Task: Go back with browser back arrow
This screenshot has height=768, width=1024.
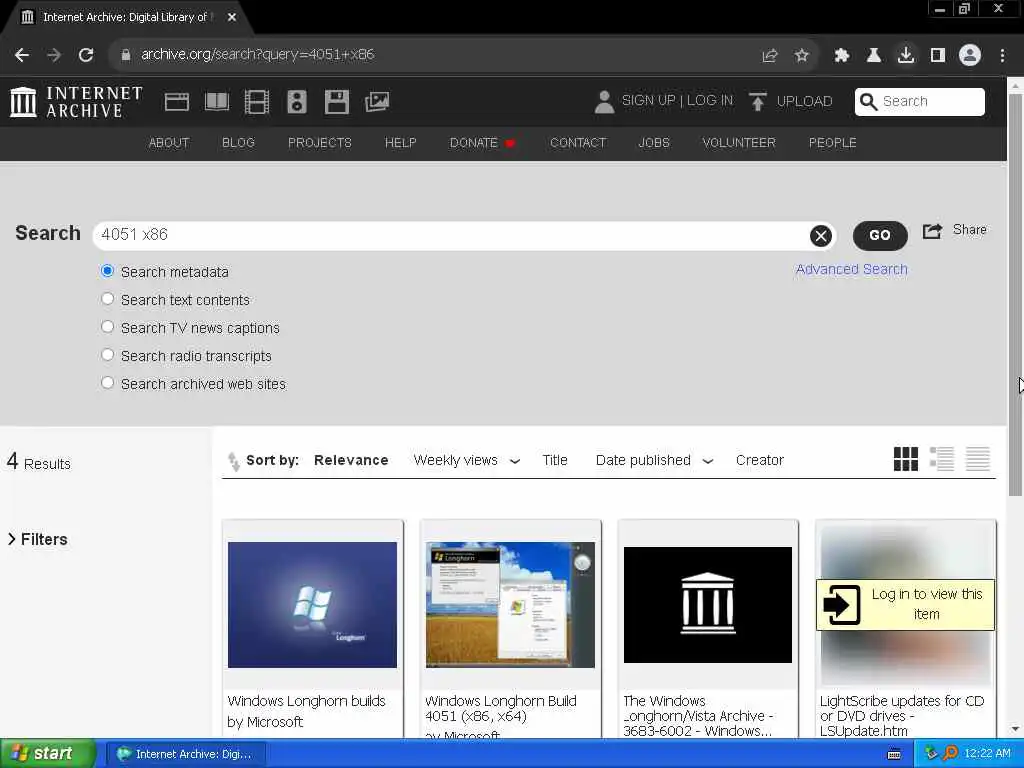Action: (22, 55)
